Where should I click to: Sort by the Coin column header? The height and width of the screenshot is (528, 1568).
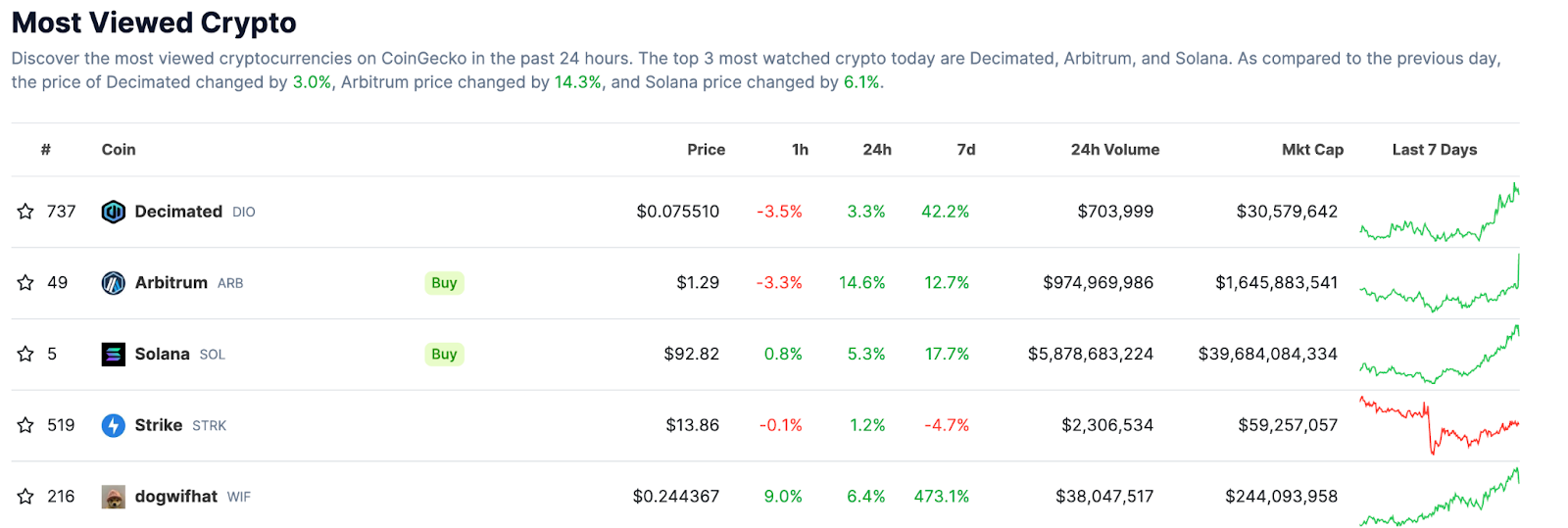[x=119, y=150]
